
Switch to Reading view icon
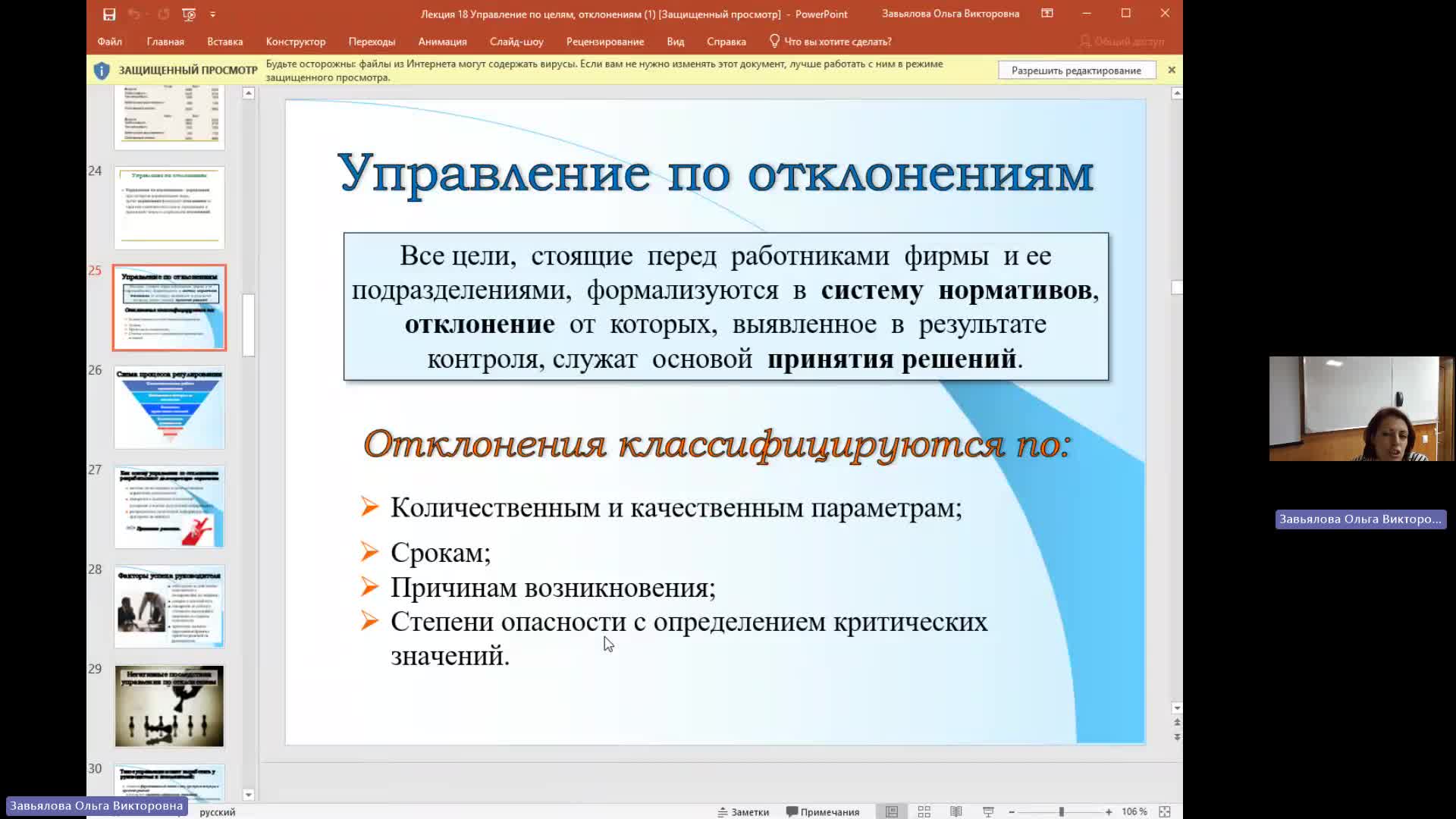pos(956,811)
